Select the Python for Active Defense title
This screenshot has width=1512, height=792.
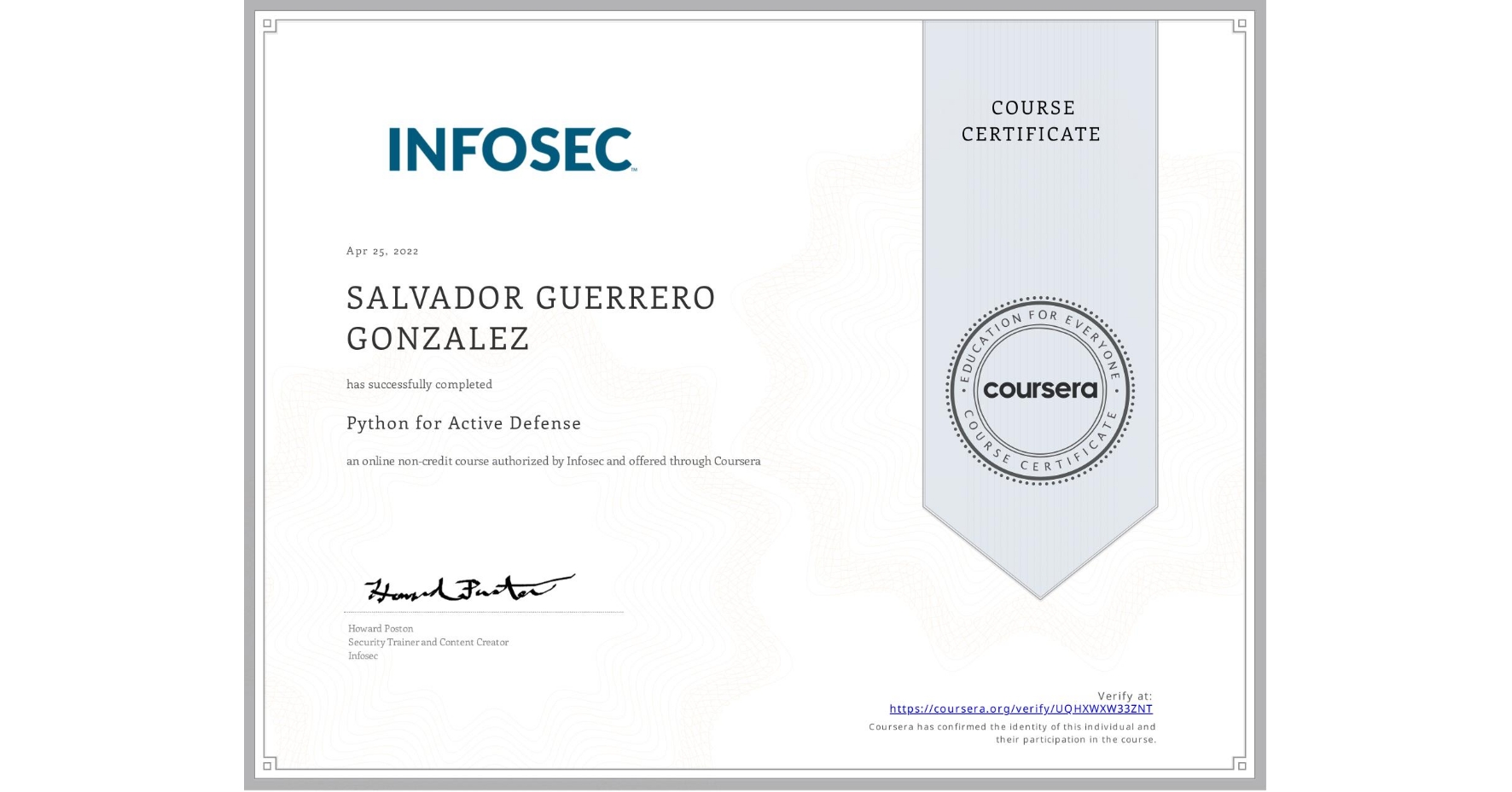click(463, 423)
